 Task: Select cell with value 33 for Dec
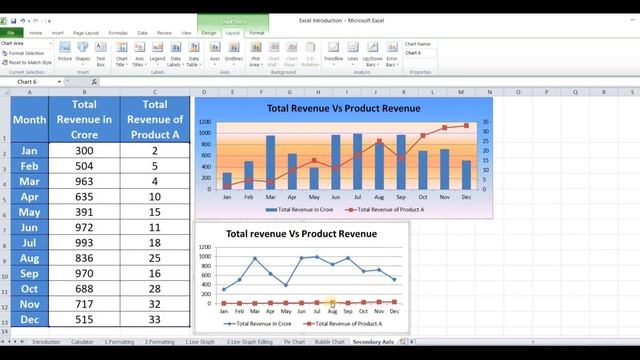coord(155,319)
